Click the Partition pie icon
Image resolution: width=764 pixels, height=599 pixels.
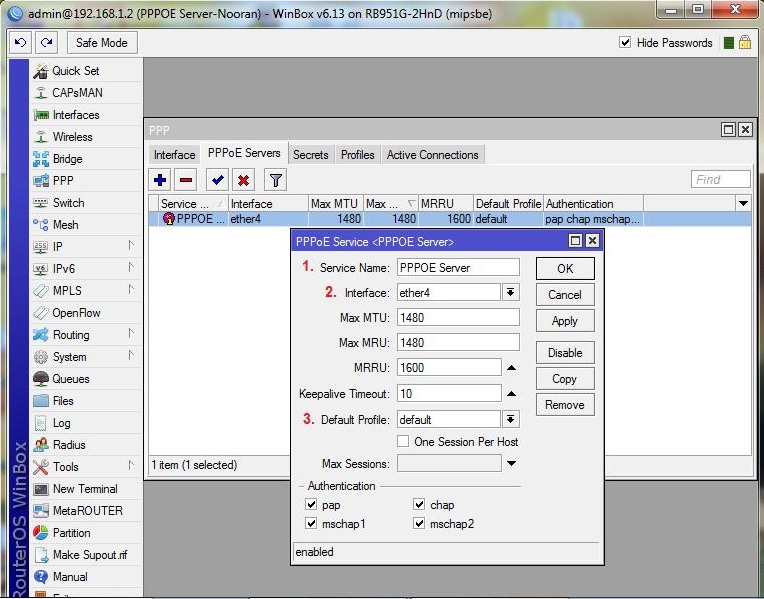tap(41, 533)
